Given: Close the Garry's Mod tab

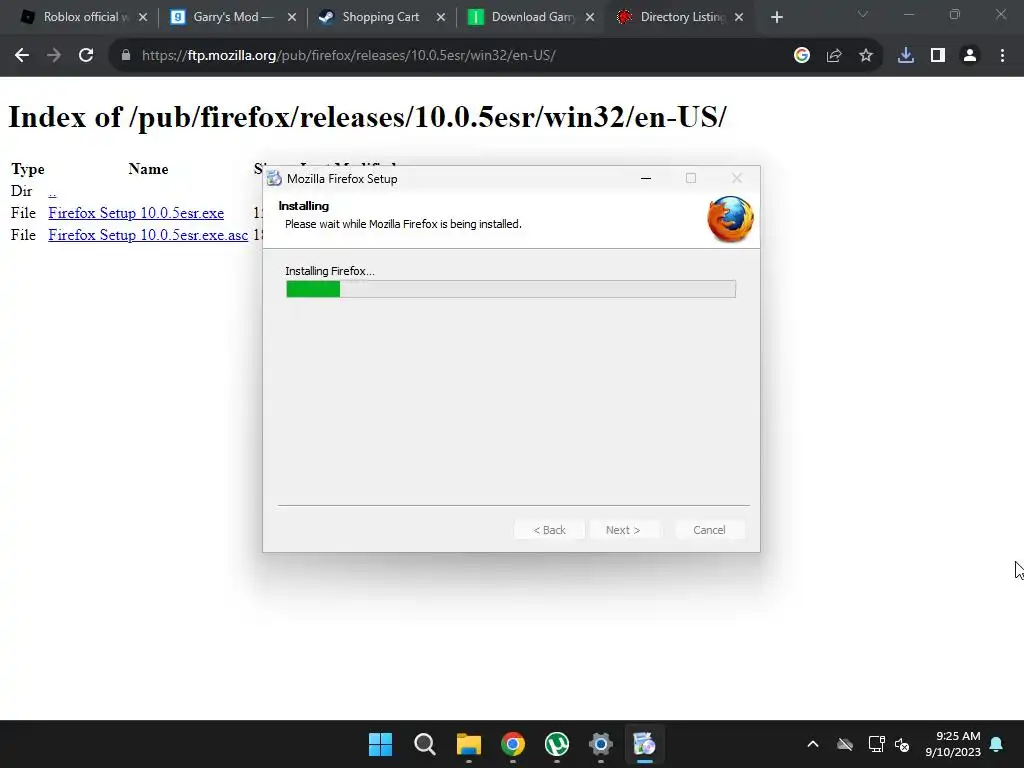Looking at the screenshot, I should 292,18.
